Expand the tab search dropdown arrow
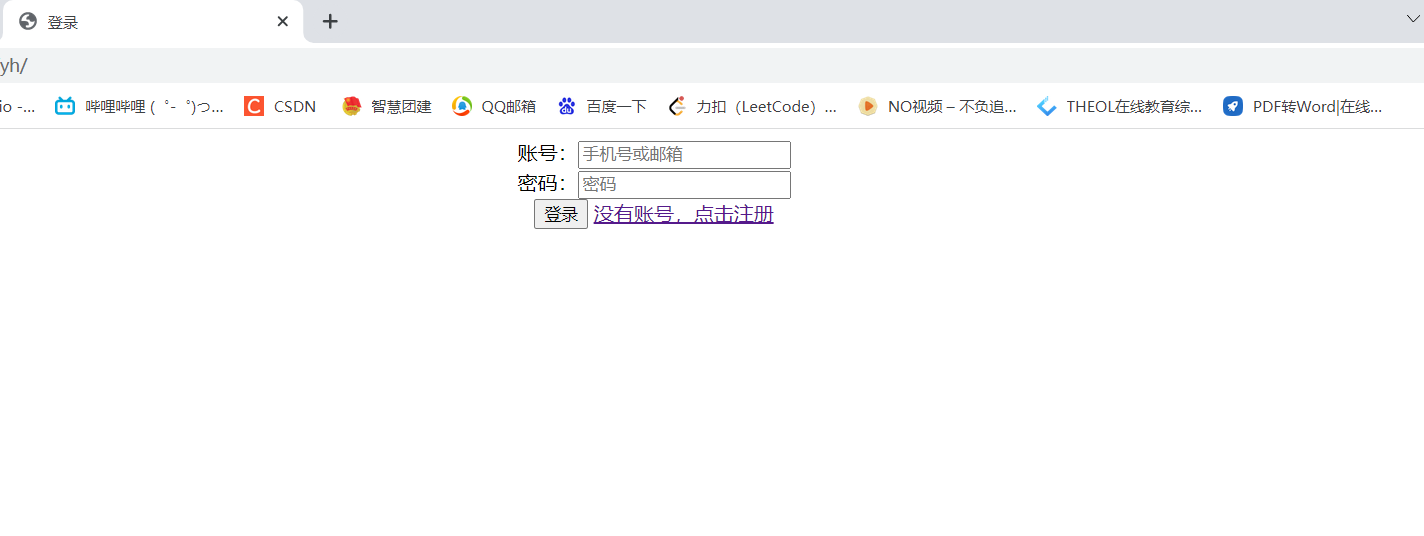Viewport: 1424px width, 536px height. (x=1413, y=18)
